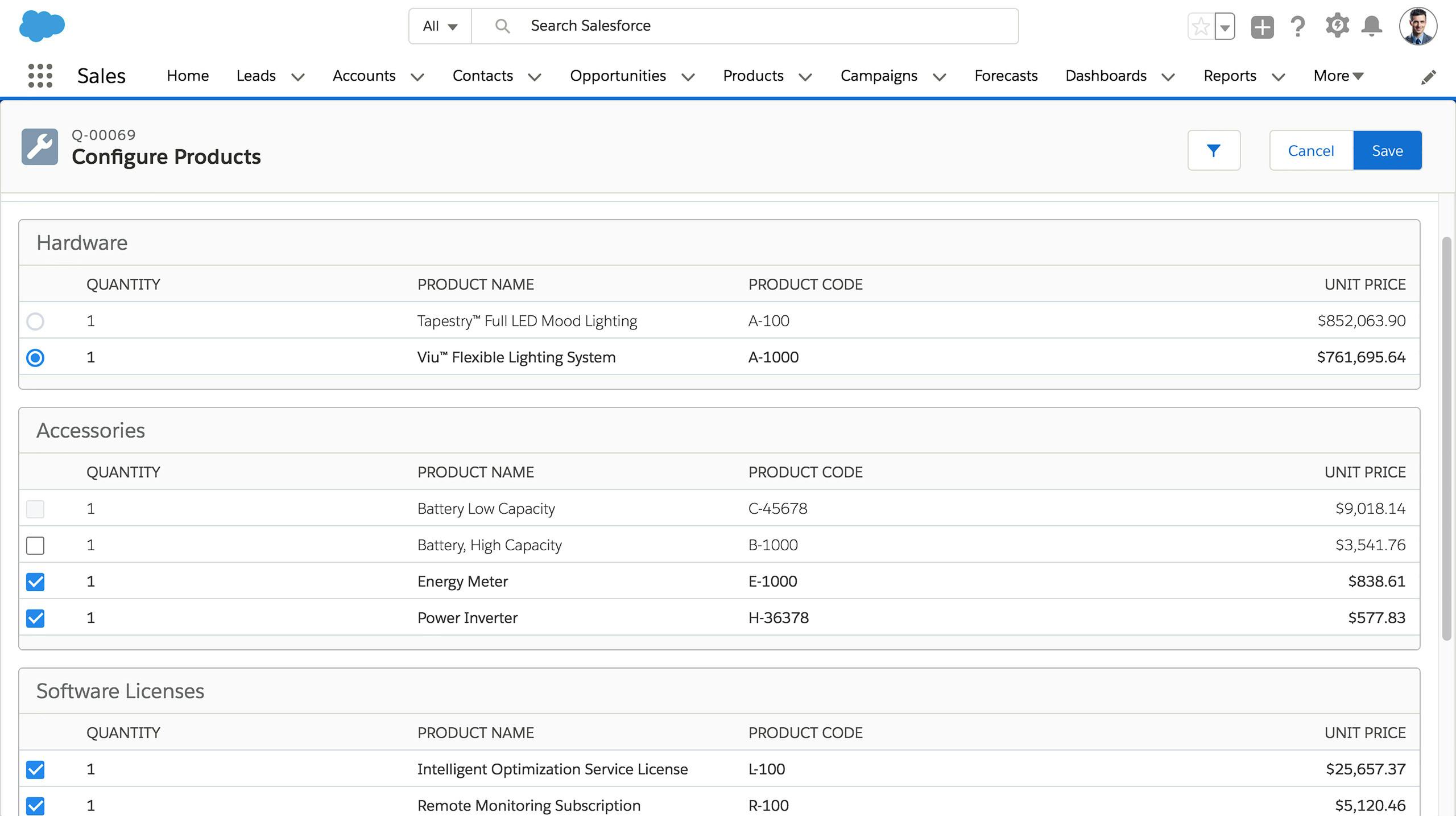Open the Leads tab
The height and width of the screenshot is (816, 1456).
pos(256,76)
